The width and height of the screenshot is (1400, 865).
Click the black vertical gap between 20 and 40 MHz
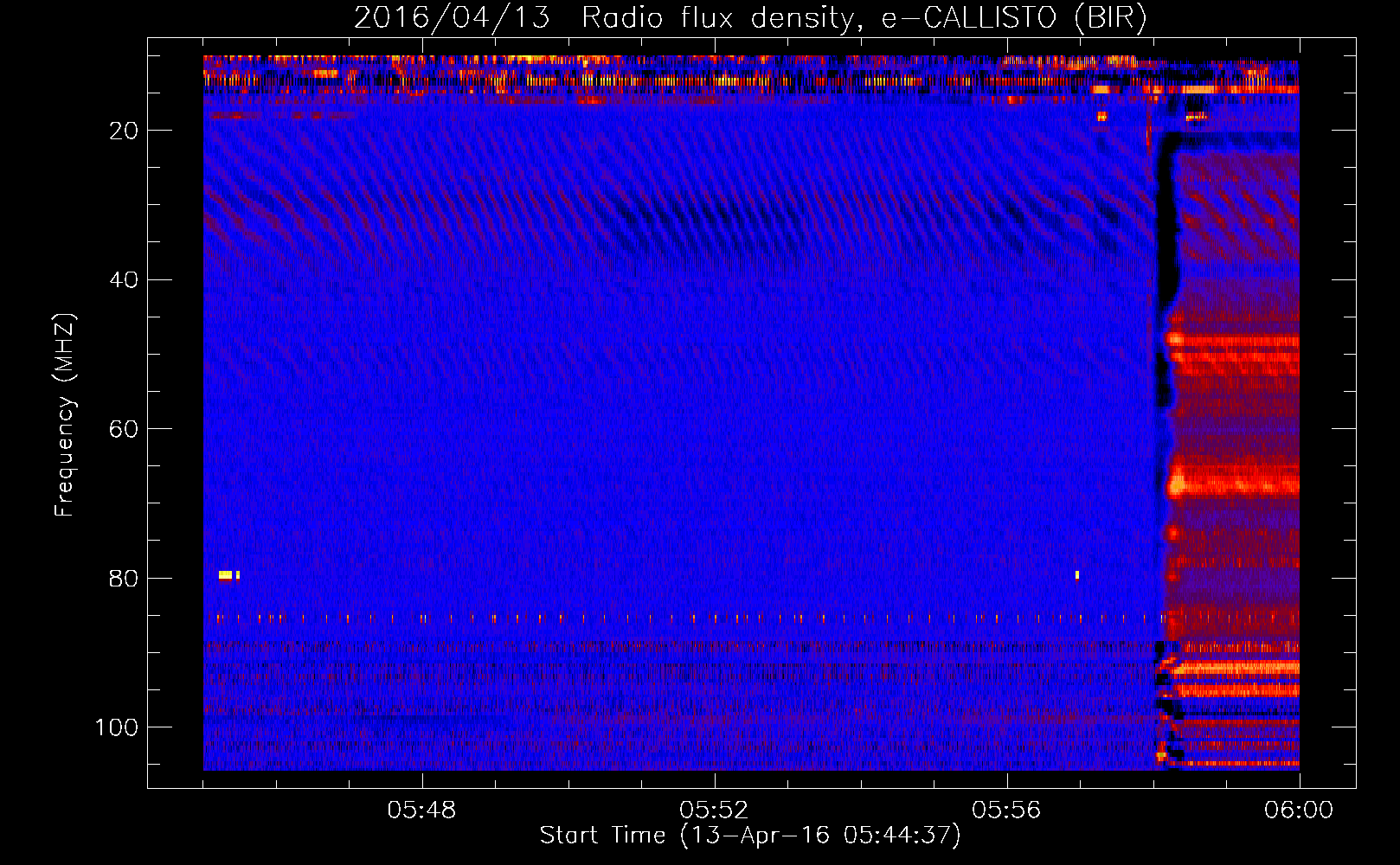(1166, 225)
